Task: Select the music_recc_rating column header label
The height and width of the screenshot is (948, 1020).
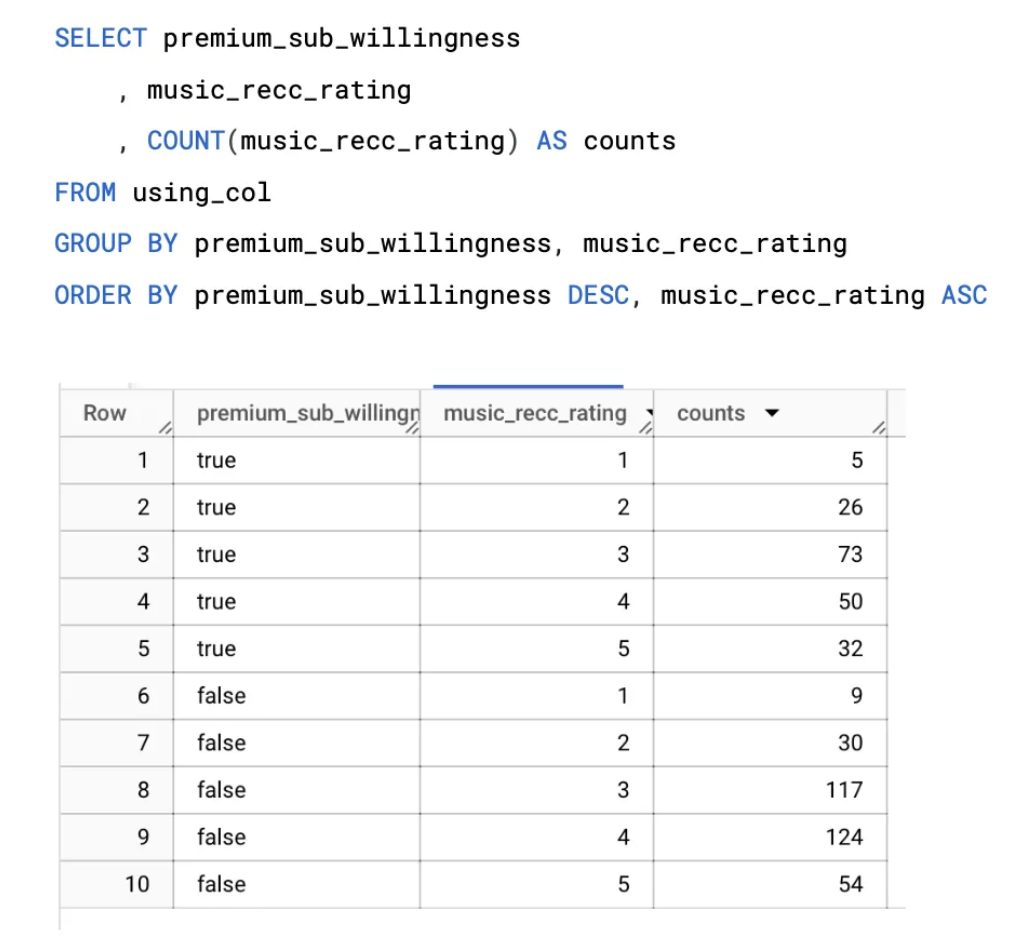Action: click(535, 414)
